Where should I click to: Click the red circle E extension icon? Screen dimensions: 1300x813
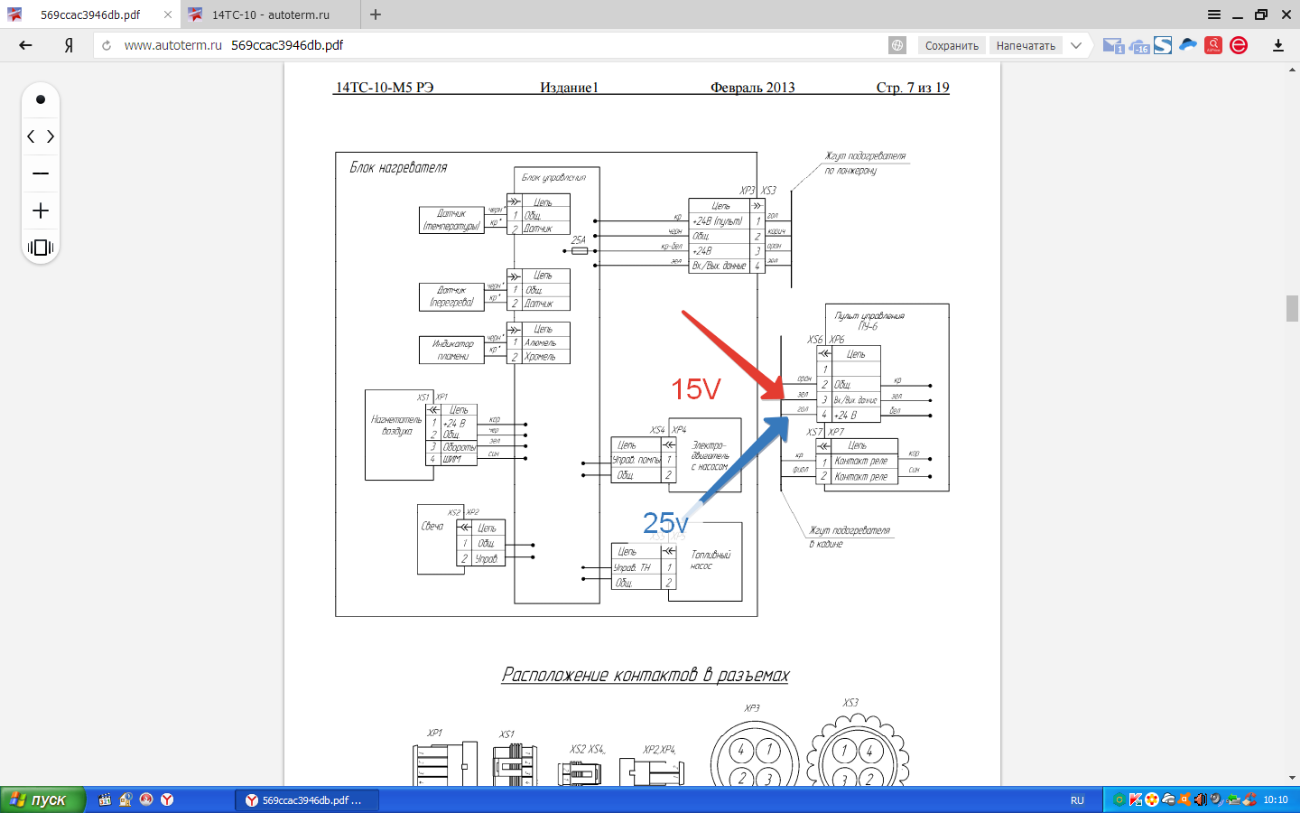[x=1238, y=46]
